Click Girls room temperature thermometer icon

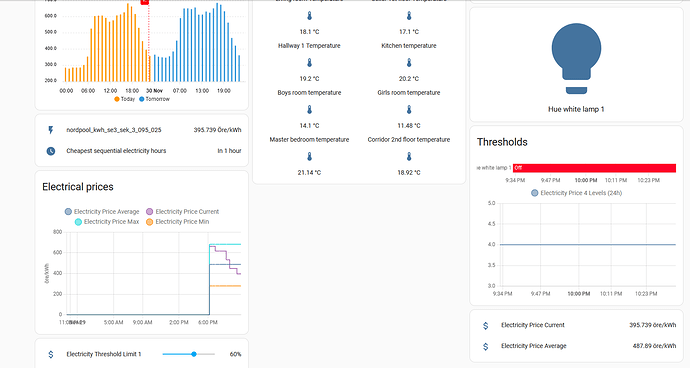[x=409, y=110]
